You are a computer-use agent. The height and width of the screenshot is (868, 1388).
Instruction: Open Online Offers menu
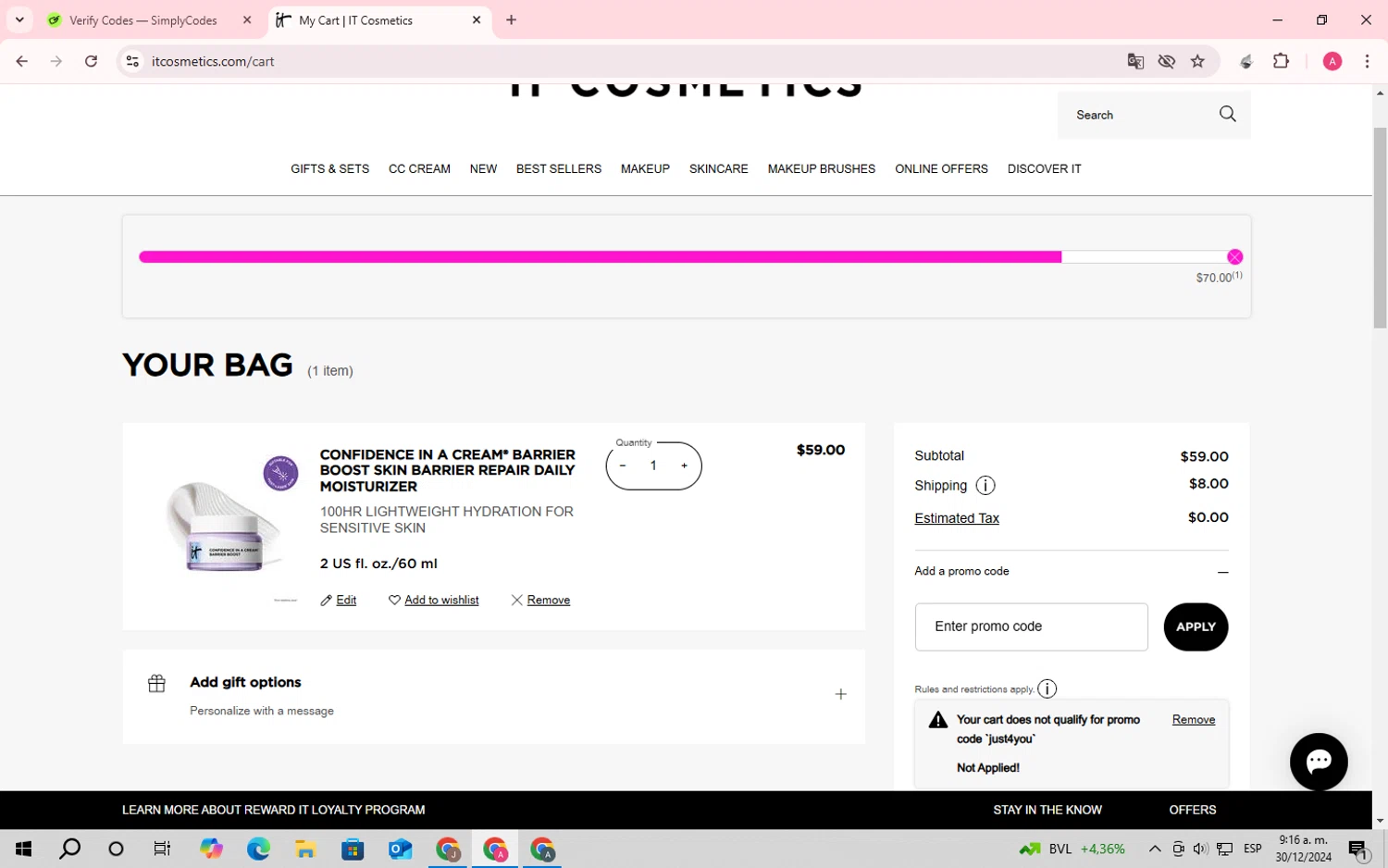click(941, 168)
